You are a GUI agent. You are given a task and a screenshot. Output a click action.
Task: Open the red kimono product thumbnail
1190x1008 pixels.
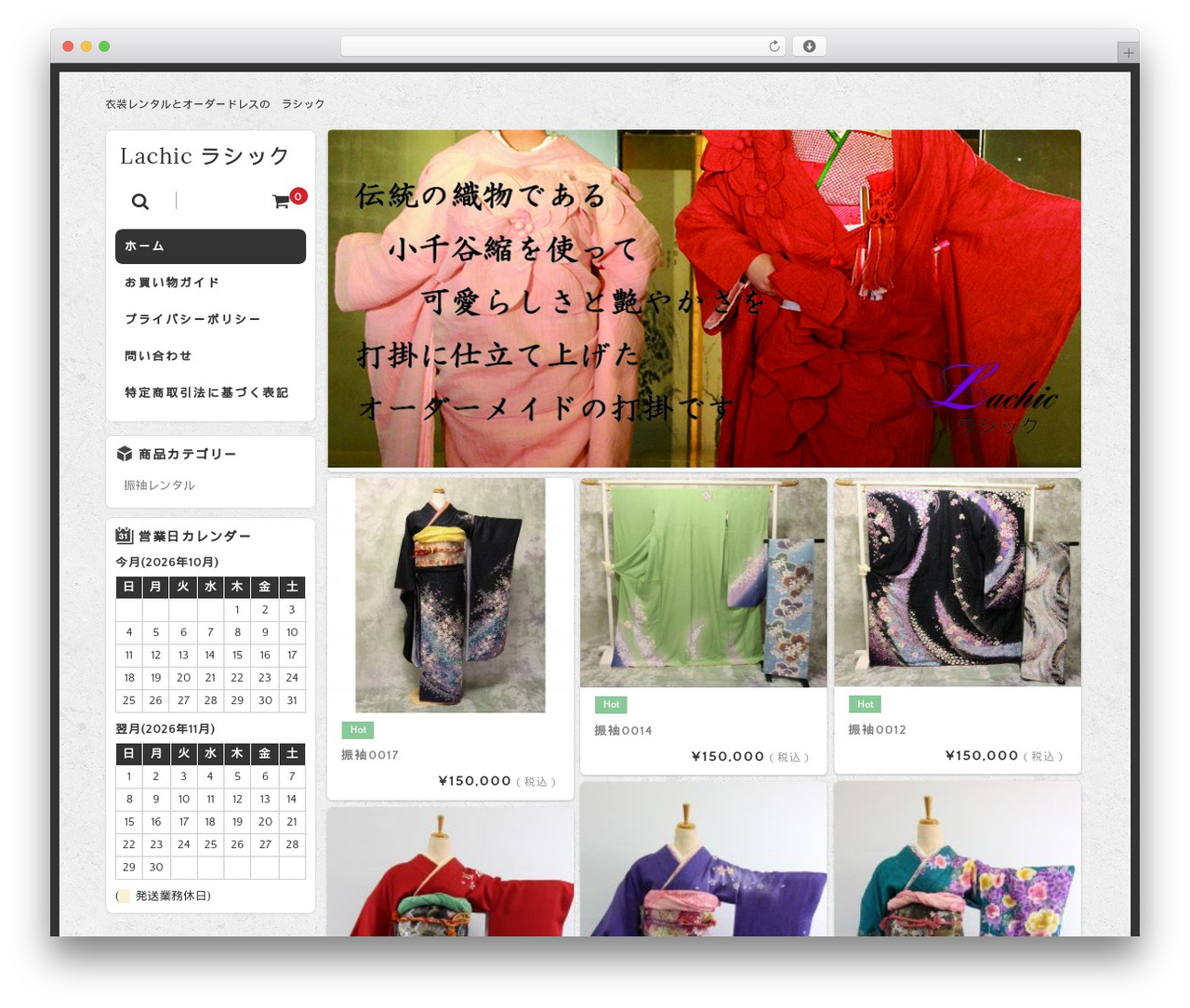click(450, 871)
